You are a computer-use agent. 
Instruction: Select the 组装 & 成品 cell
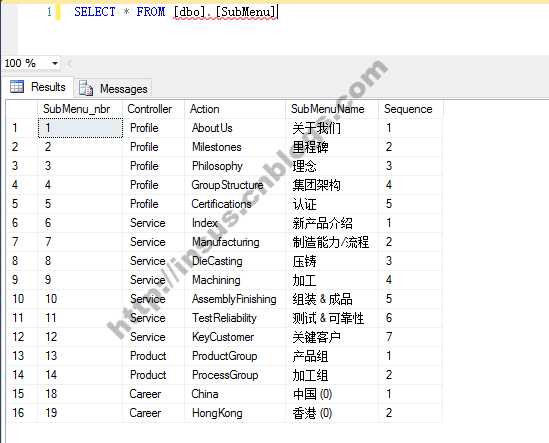pyautogui.click(x=332, y=299)
